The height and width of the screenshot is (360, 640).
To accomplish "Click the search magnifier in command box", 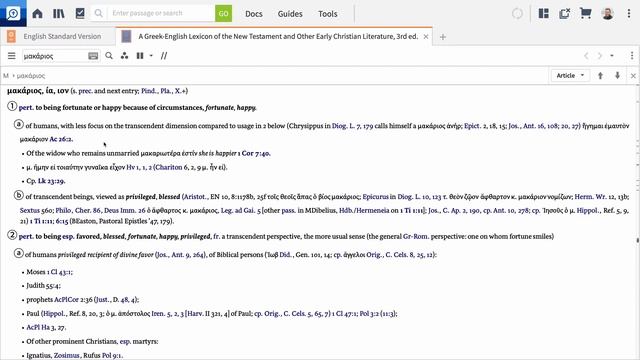I will pyautogui.click(x=98, y=13).
